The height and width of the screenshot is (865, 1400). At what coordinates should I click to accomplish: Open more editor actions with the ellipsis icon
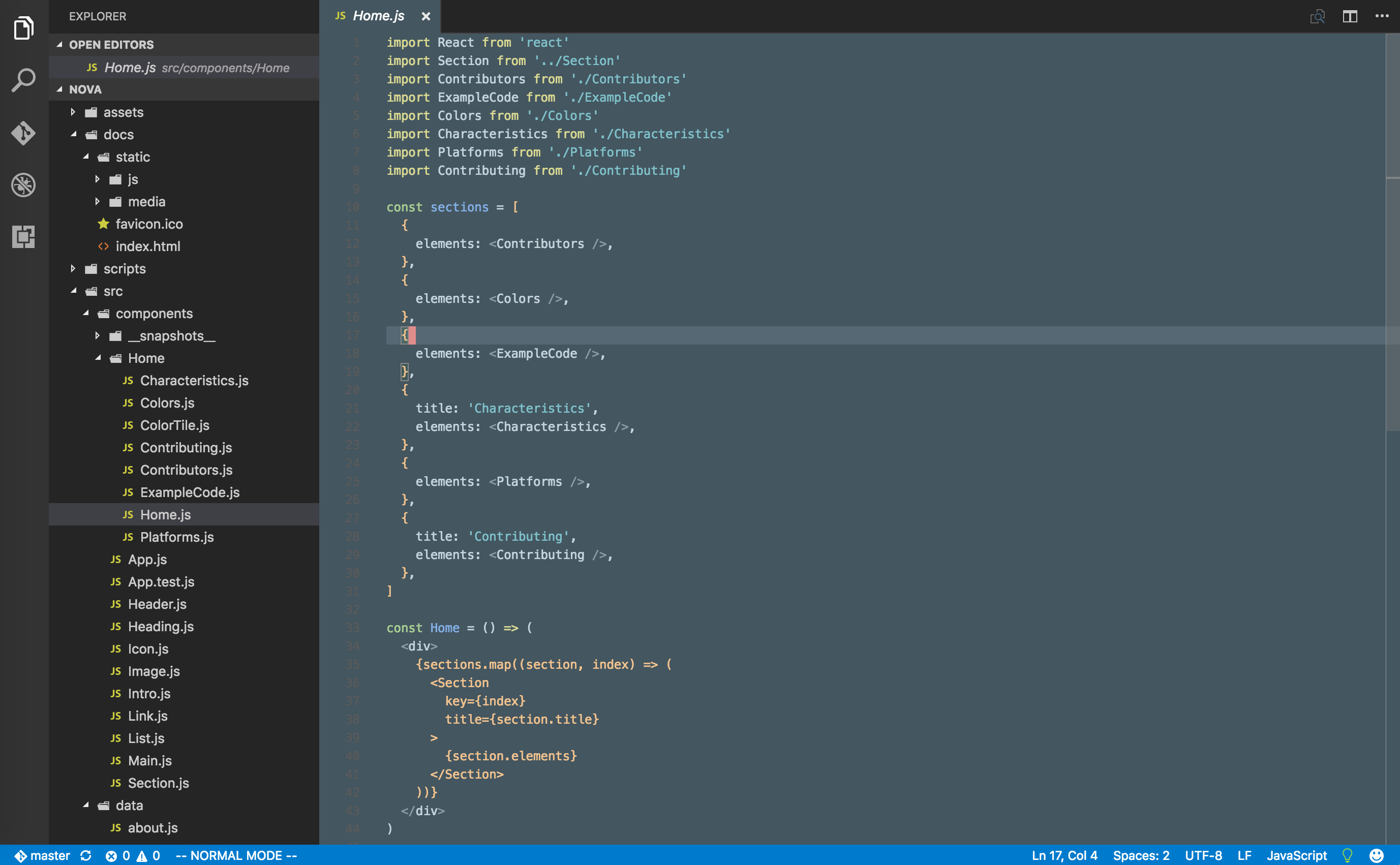[x=1383, y=16]
